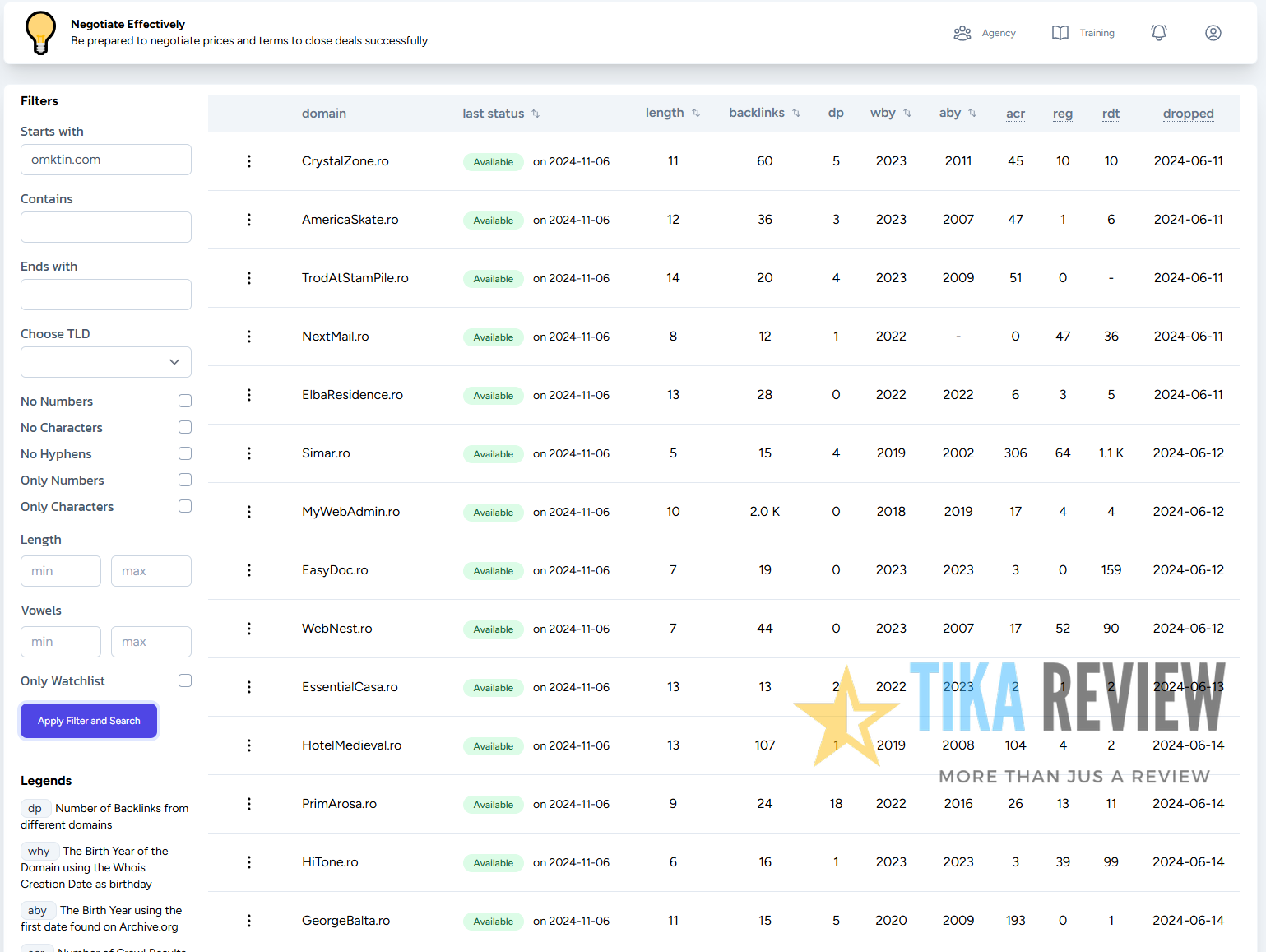Open the kebab menu next to Simar.ro

(x=249, y=453)
